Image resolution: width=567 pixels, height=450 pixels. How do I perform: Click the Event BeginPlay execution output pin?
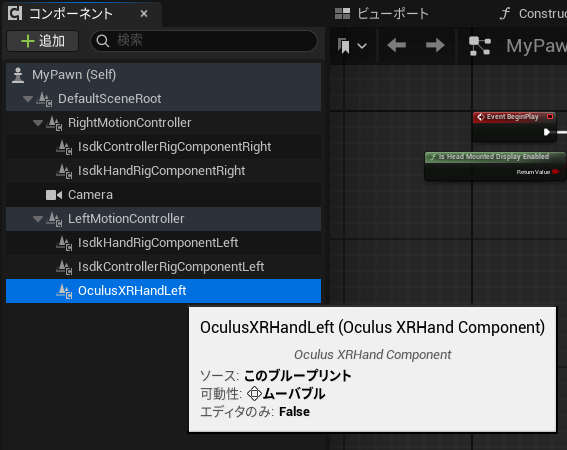pyautogui.click(x=547, y=132)
